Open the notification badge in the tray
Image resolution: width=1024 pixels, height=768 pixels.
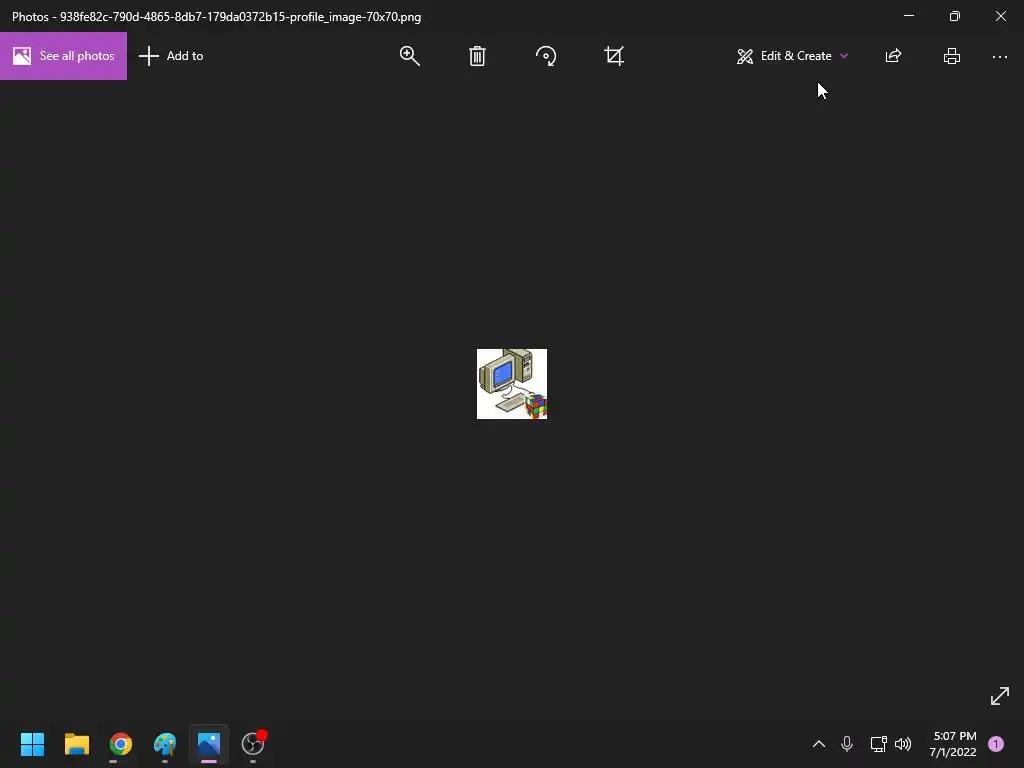(x=996, y=744)
